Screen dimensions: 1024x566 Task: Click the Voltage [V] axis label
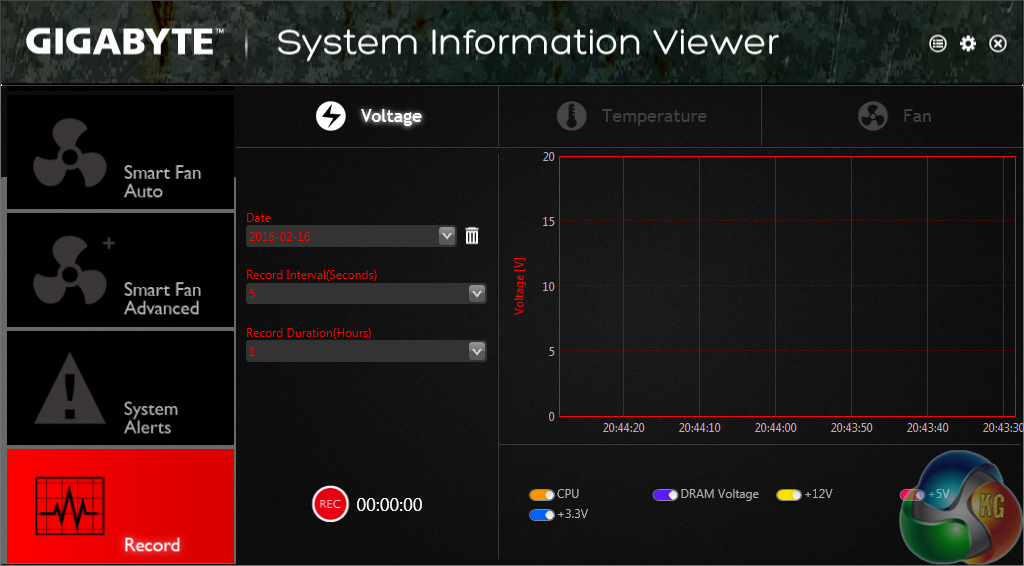520,286
